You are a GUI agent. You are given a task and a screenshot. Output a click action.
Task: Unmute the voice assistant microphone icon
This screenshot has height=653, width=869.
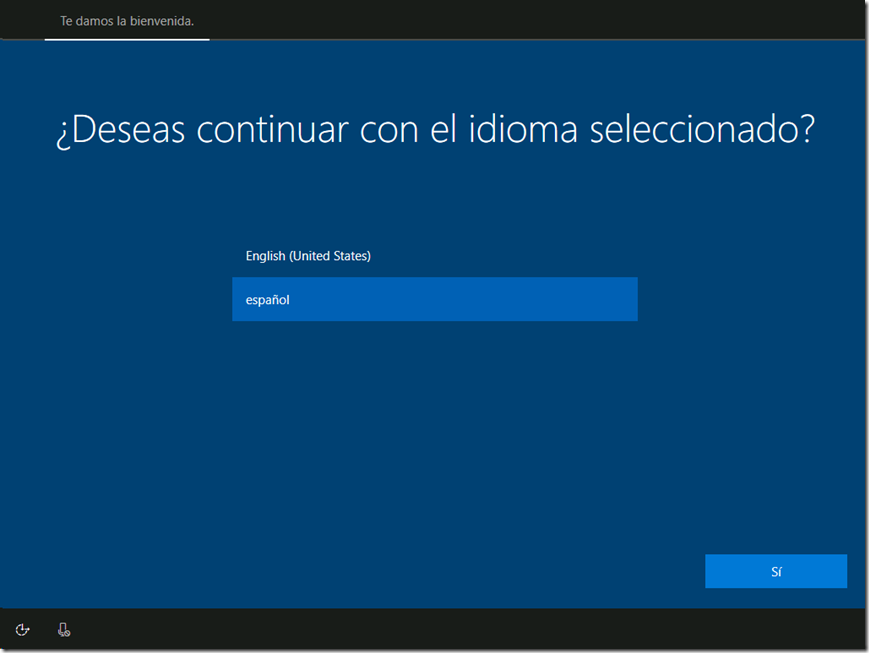click(64, 629)
